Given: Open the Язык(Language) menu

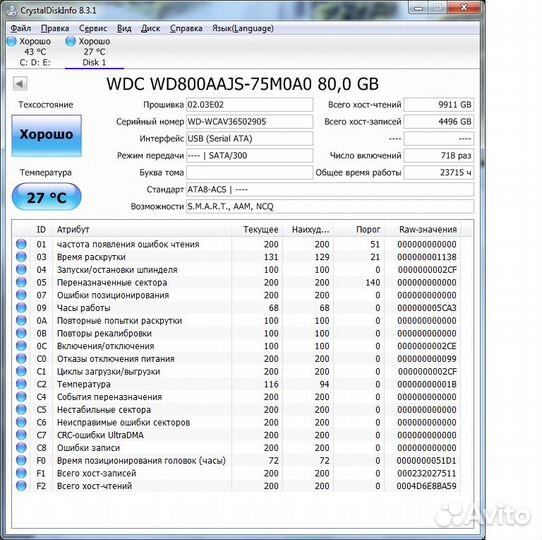Looking at the screenshot, I should click(x=243, y=28).
